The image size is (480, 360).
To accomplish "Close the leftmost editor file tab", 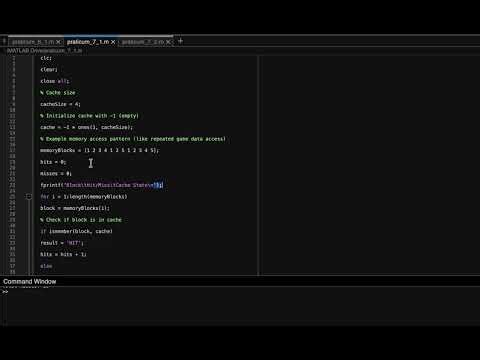I will (x=58, y=42).
